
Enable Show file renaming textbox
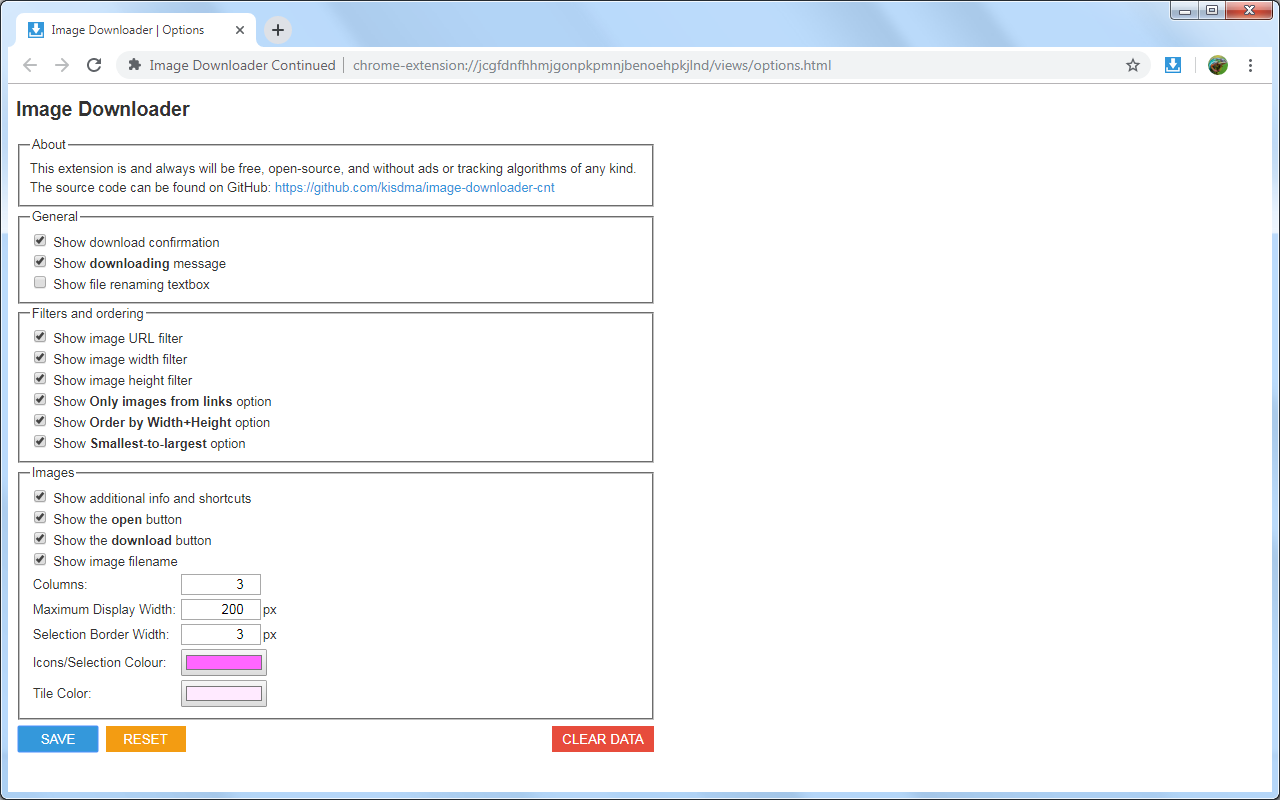tap(40, 283)
